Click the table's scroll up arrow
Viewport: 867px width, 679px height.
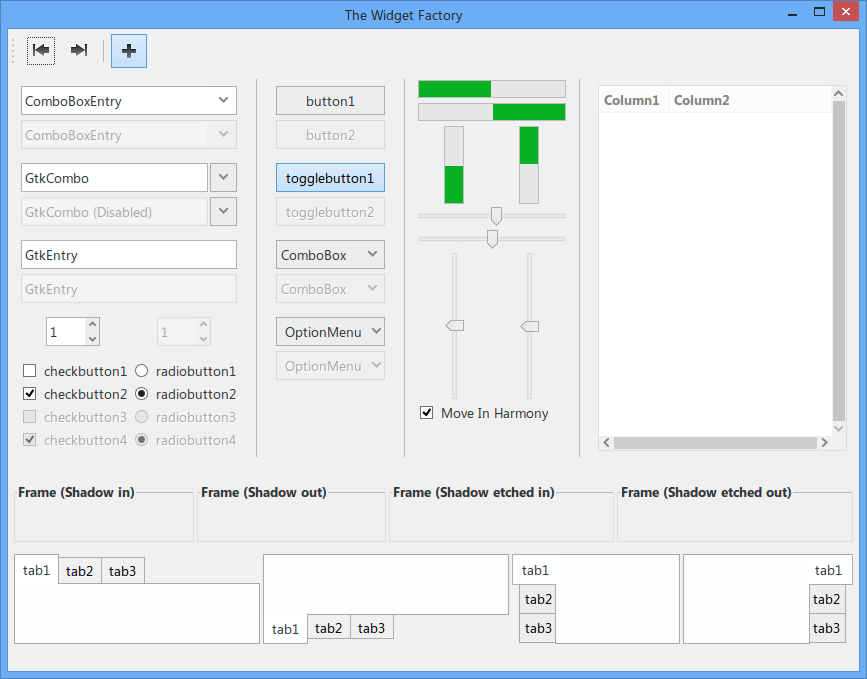click(838, 93)
